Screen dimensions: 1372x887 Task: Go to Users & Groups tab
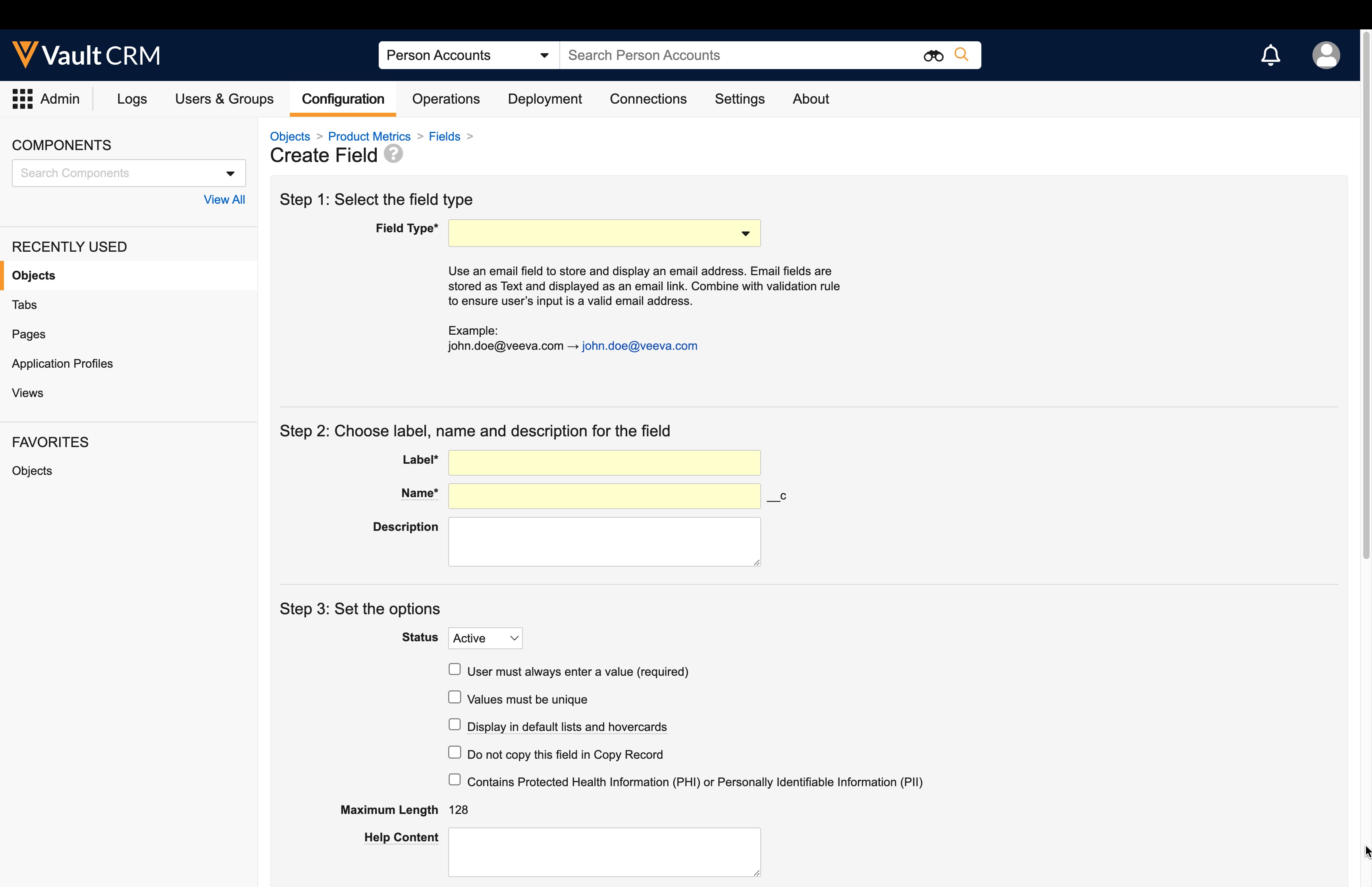(224, 99)
